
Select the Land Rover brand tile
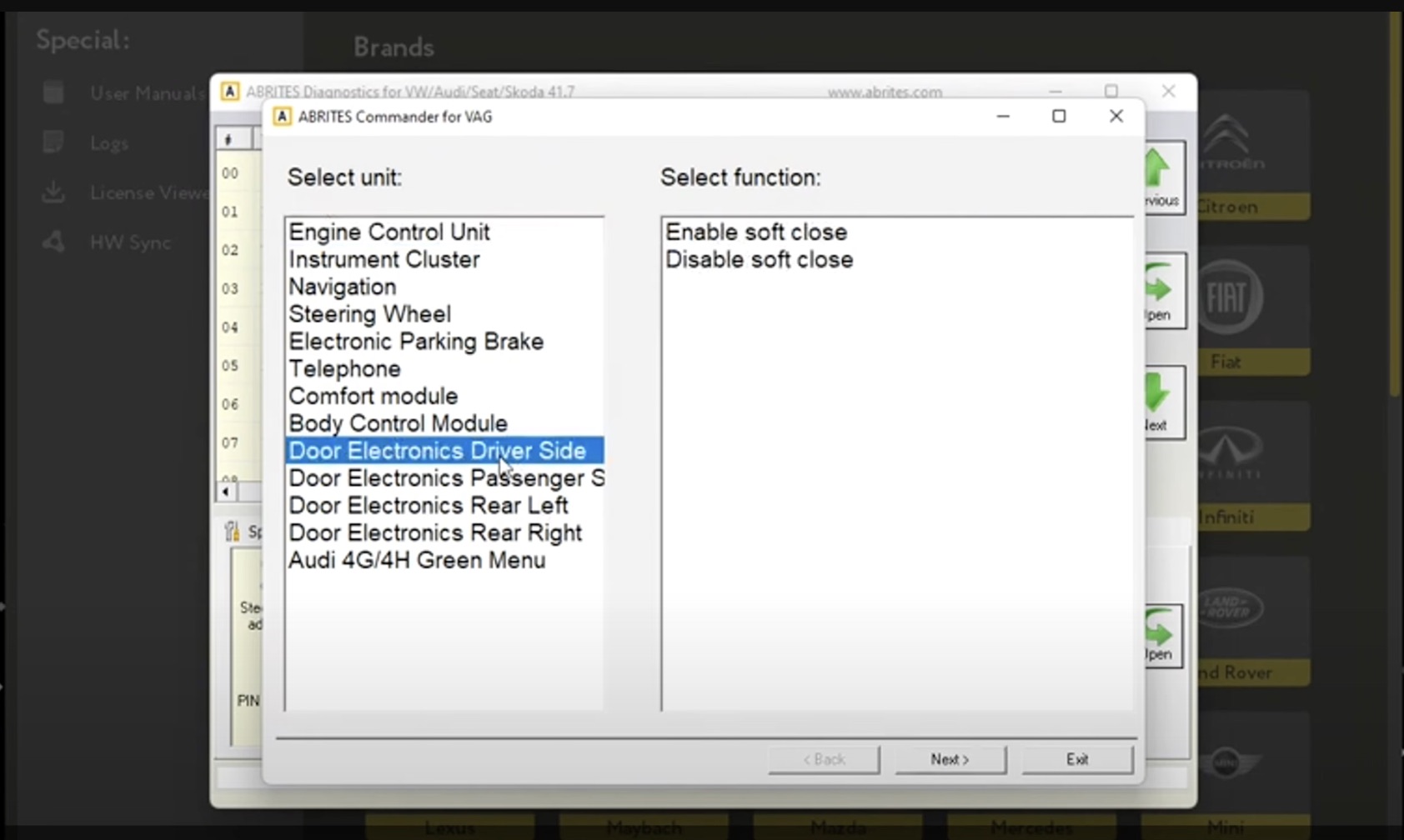pyautogui.click(x=1253, y=621)
